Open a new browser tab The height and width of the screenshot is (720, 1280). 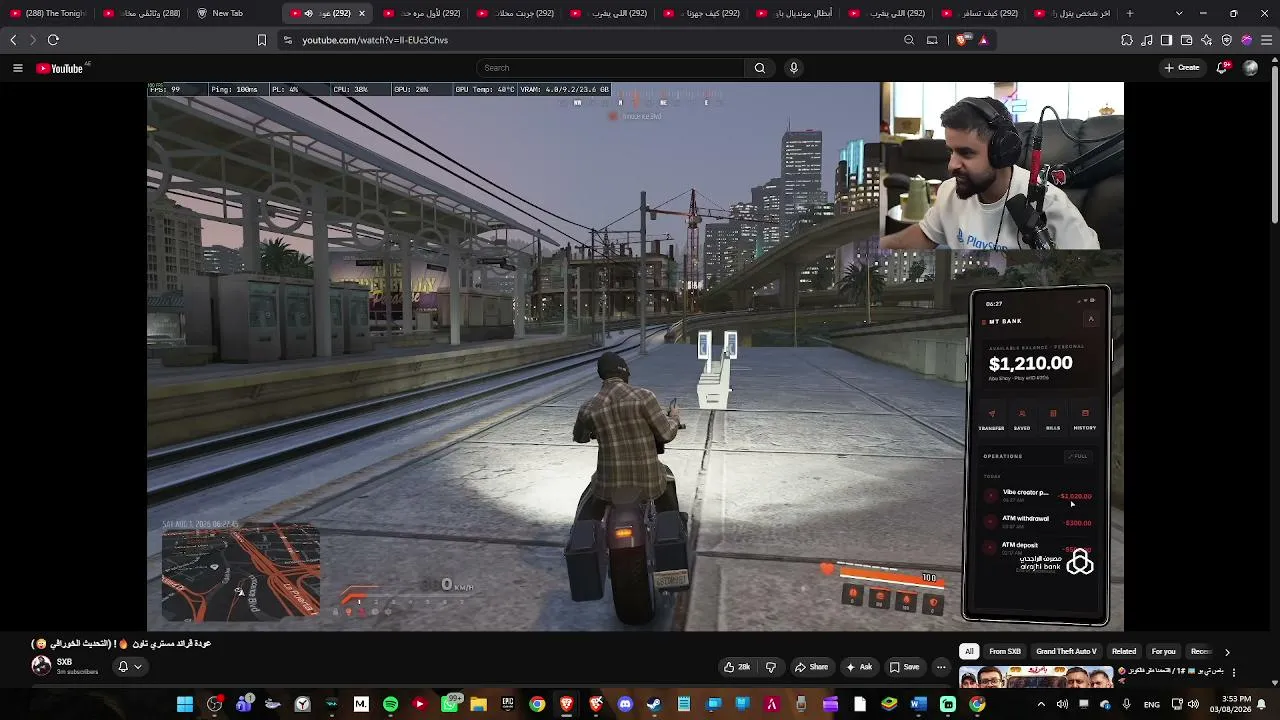click(x=1130, y=13)
